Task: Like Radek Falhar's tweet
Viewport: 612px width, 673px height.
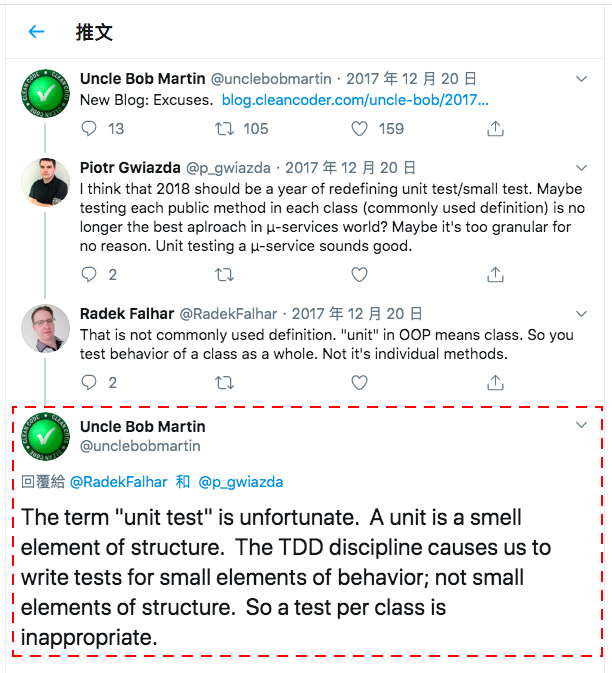Action: 359,382
